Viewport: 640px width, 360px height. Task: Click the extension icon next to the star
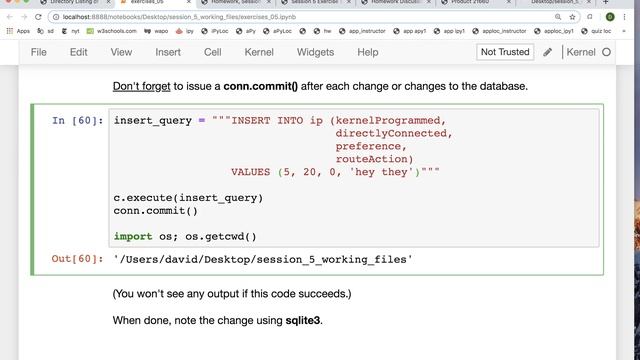[590, 17]
